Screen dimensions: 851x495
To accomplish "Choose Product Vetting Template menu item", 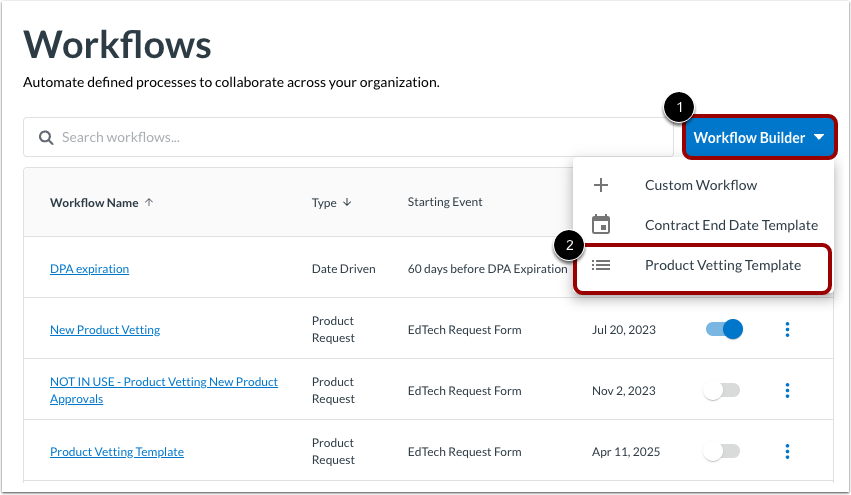I will (x=703, y=265).
